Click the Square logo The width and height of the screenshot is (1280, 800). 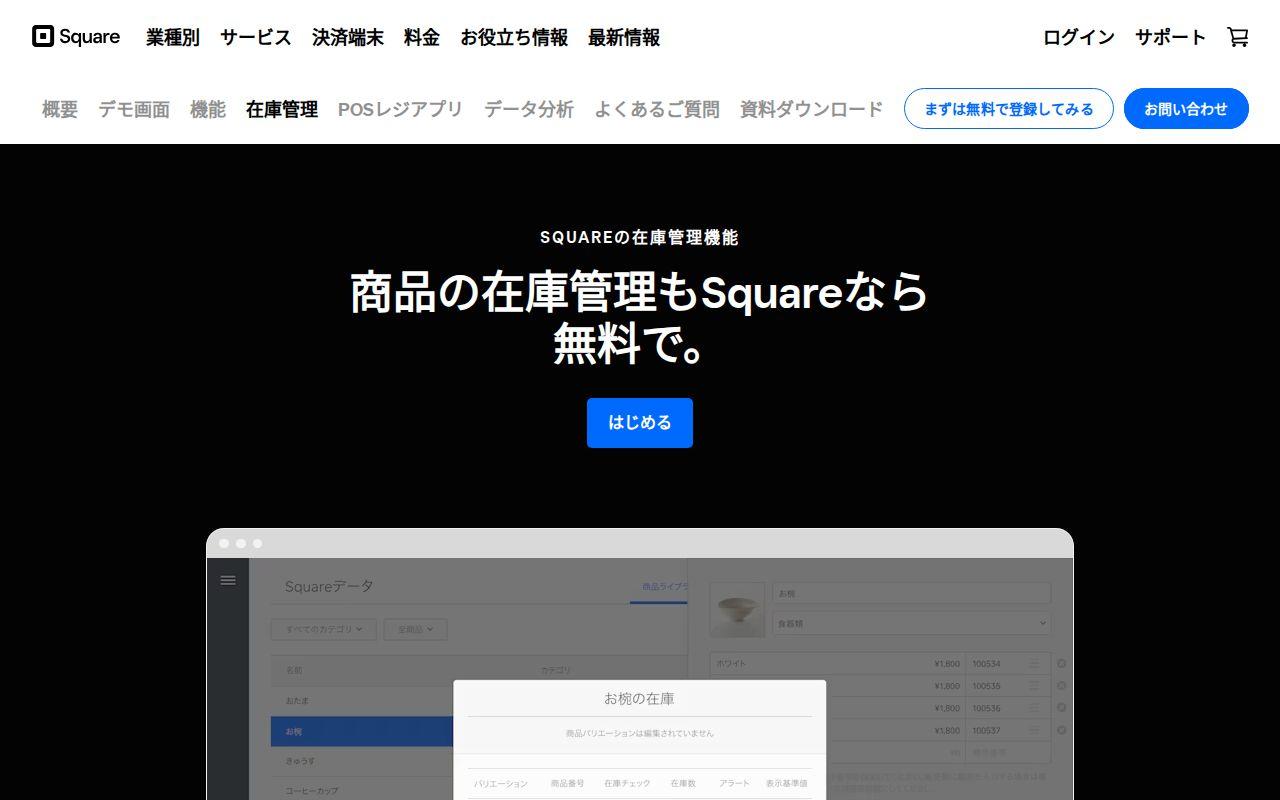(x=76, y=37)
